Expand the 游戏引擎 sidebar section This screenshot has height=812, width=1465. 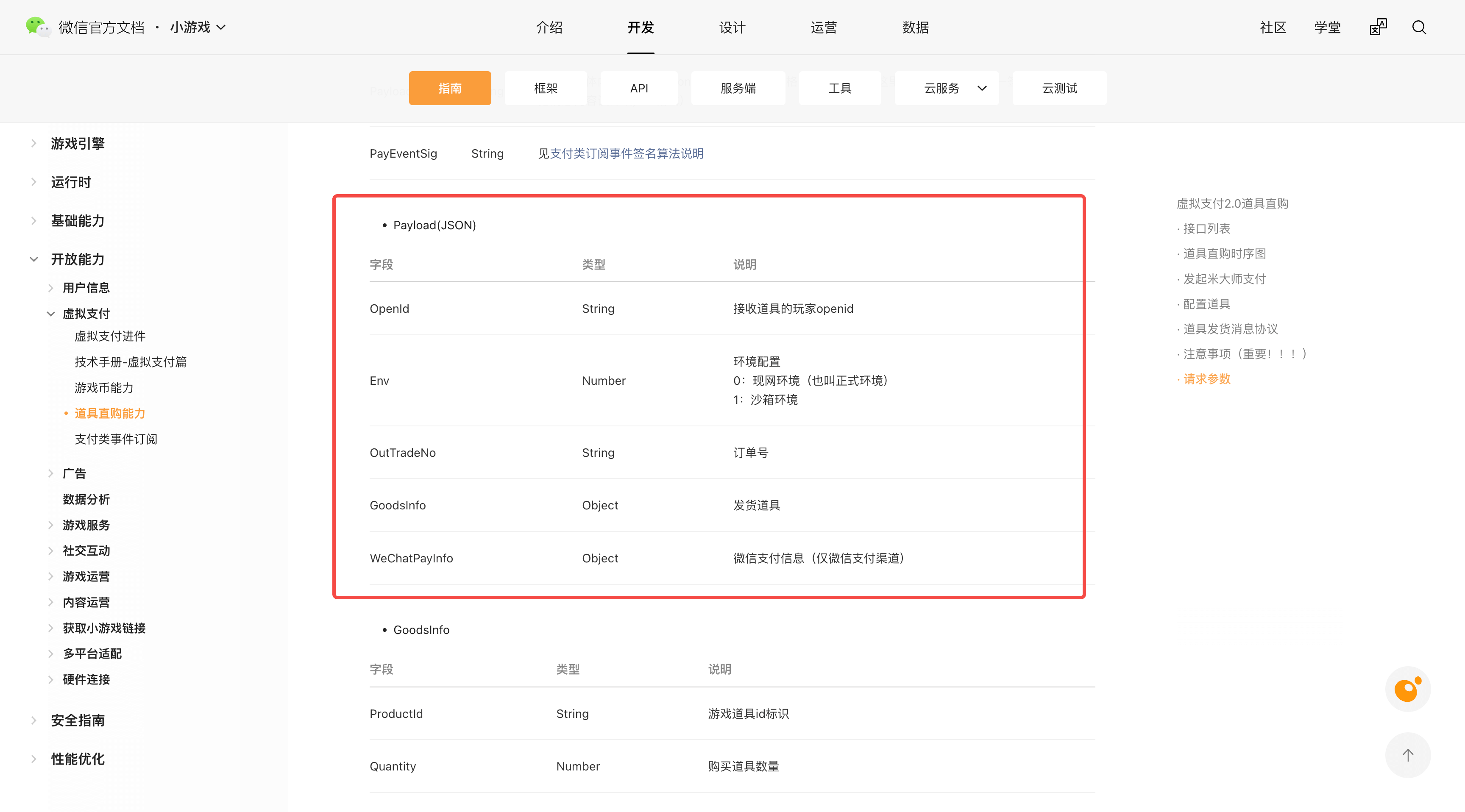34,144
